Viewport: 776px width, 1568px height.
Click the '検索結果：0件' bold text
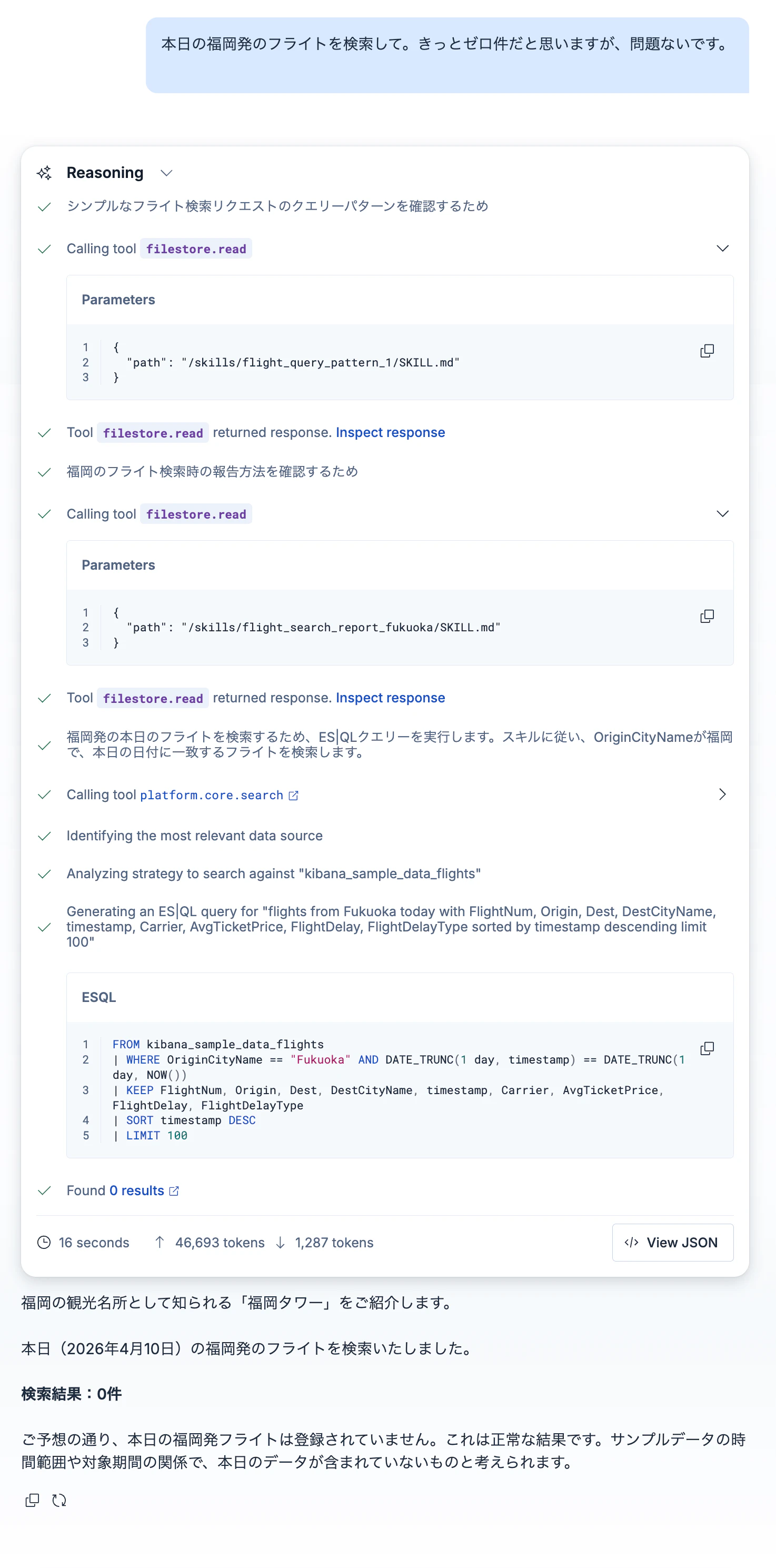click(71, 1394)
